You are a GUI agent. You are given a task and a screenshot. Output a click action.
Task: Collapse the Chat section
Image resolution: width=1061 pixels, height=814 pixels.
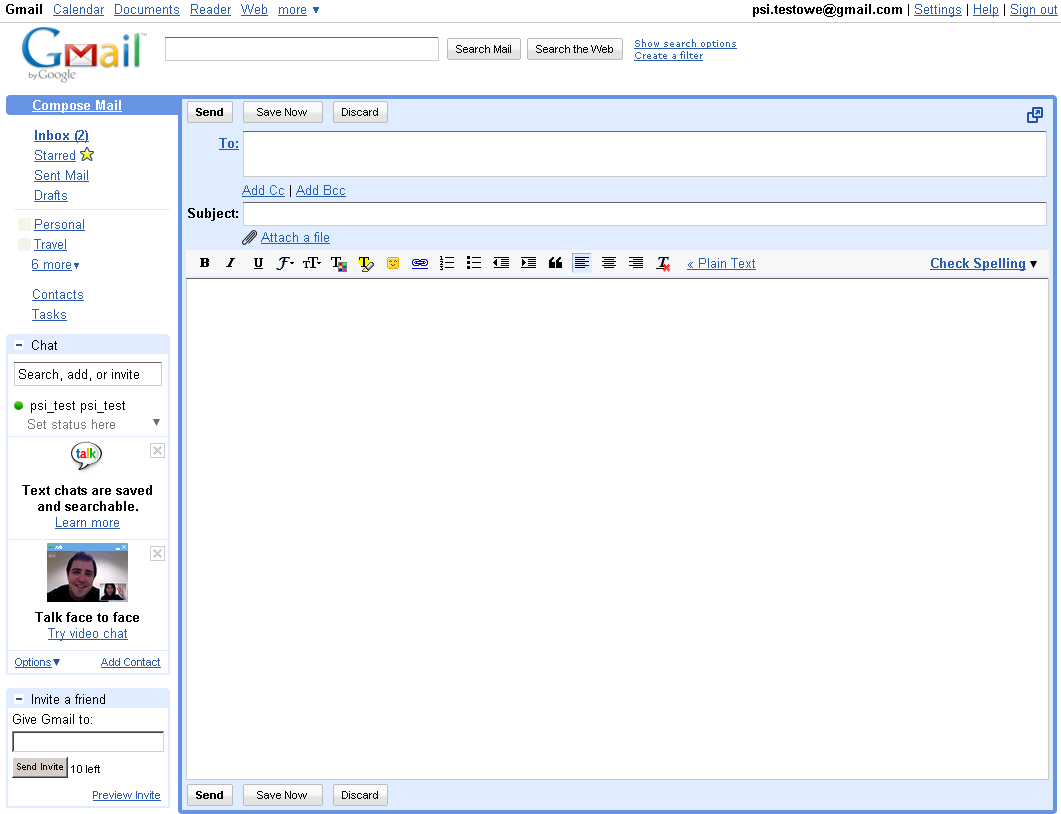[x=19, y=345]
